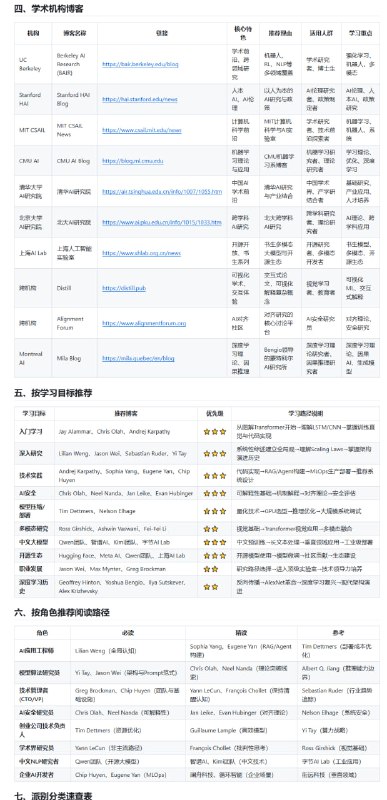This screenshot has height=800, width=387.
Task: Select the MIT CSAIL institution cell
Action: coord(32,130)
